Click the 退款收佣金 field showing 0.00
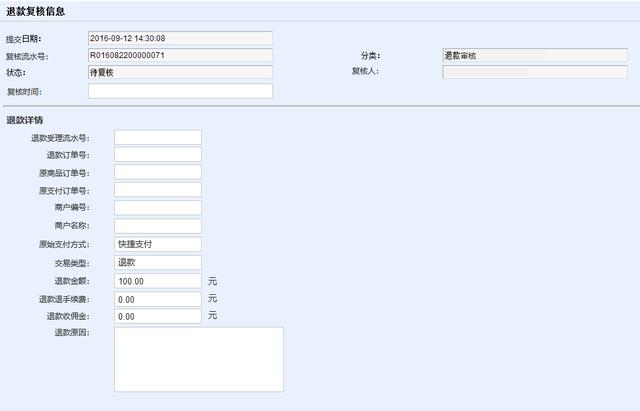 tap(158, 316)
